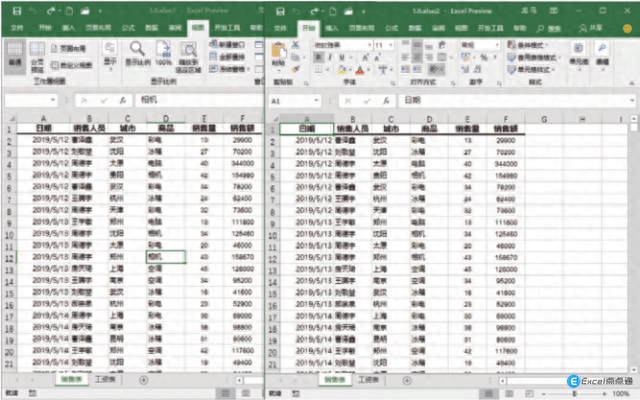The width and height of the screenshot is (640, 400).
Task: Click Search (搜索) in right window ribbon
Action: 549,29
